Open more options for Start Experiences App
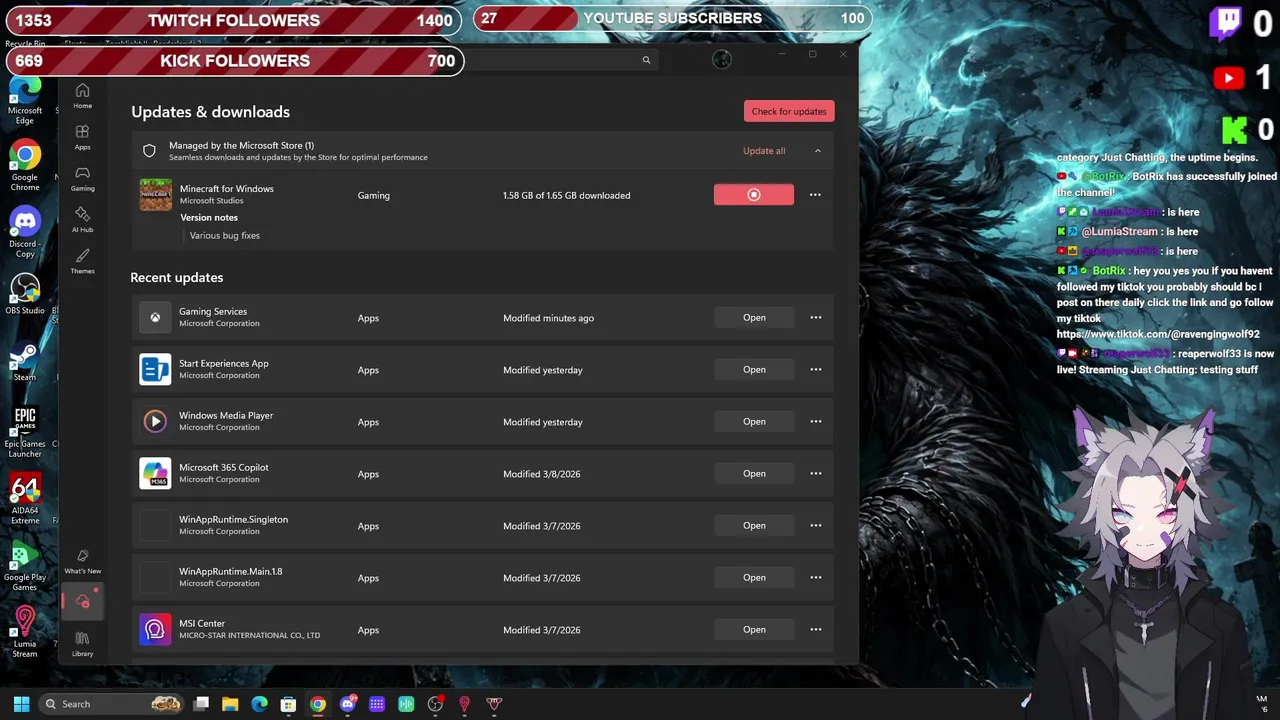1280x720 pixels. pos(815,370)
